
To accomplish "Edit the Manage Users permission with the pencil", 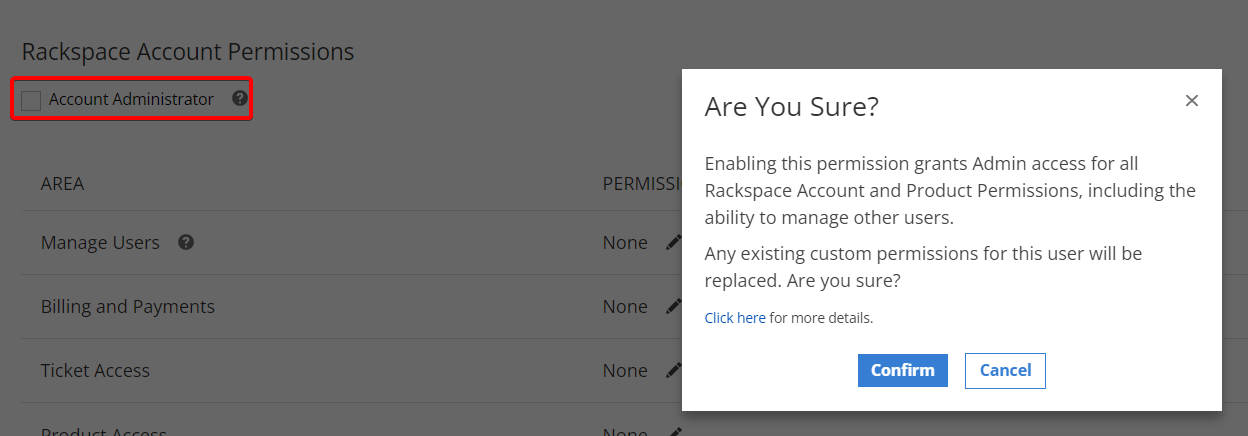I will [674, 242].
